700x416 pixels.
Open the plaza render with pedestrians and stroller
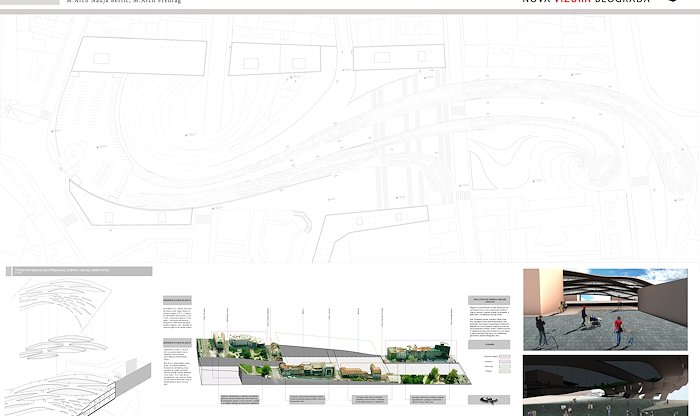[x=605, y=309]
